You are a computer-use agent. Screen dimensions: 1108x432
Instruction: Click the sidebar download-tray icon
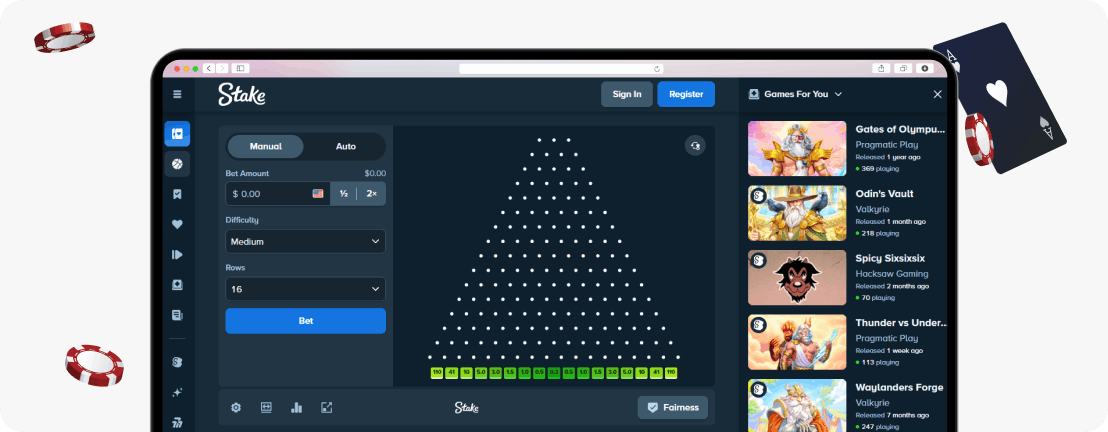pyautogui.click(x=177, y=285)
